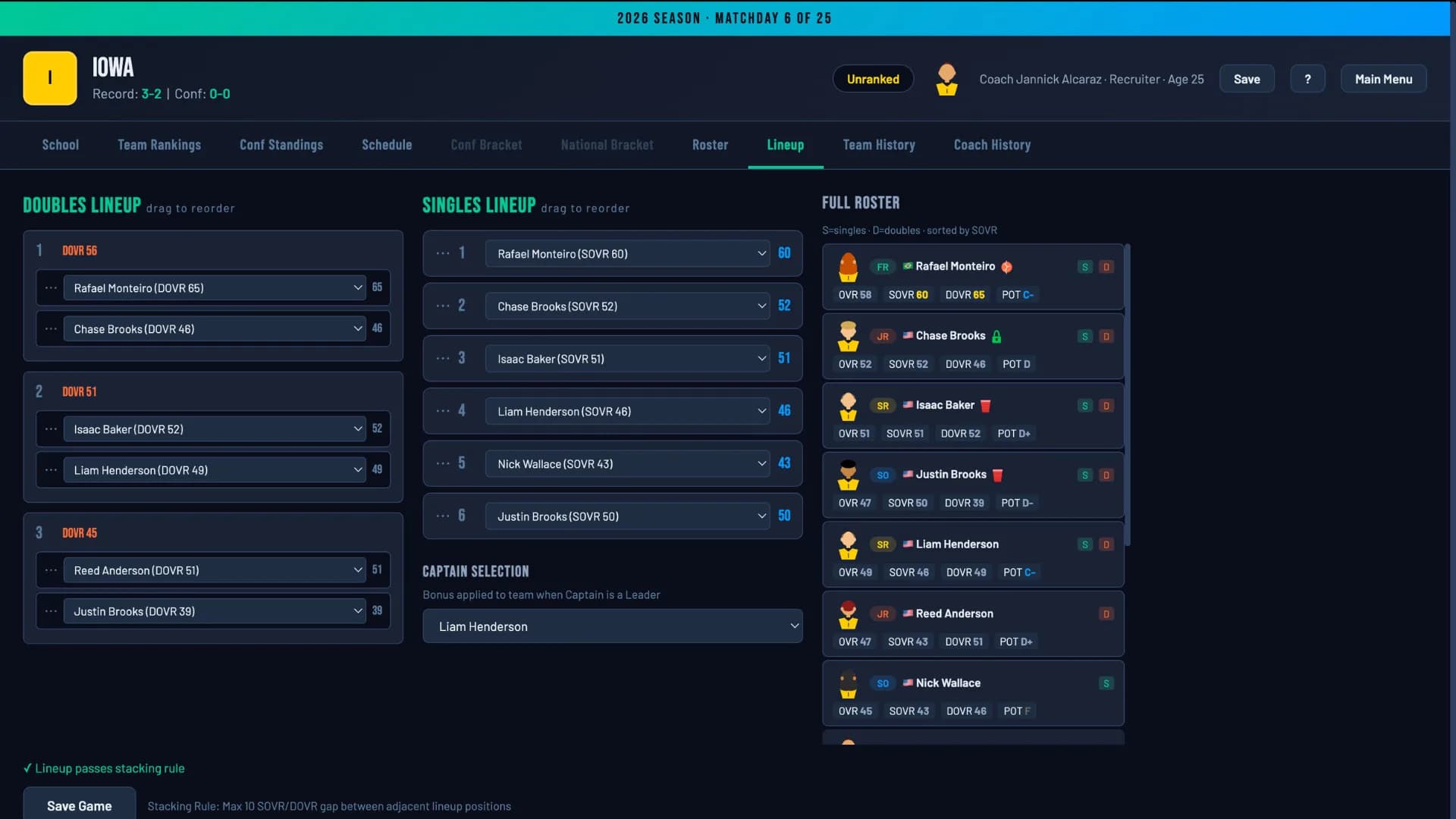This screenshot has height=819, width=1456.
Task: Click the trait icon beside Rafael Monteiro's name
Action: click(x=1006, y=267)
